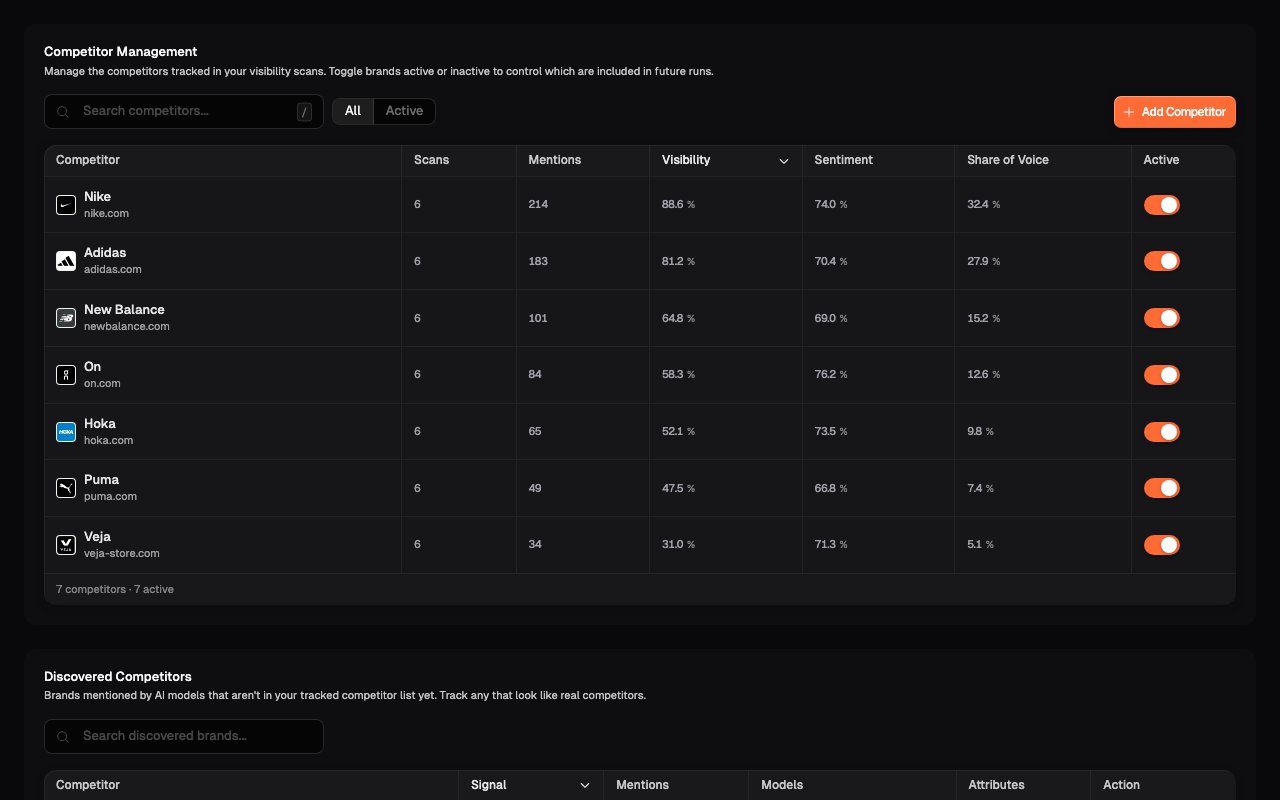The image size is (1280, 800).
Task: Click the hoka.com domain text
Action: pyautogui.click(x=108, y=440)
